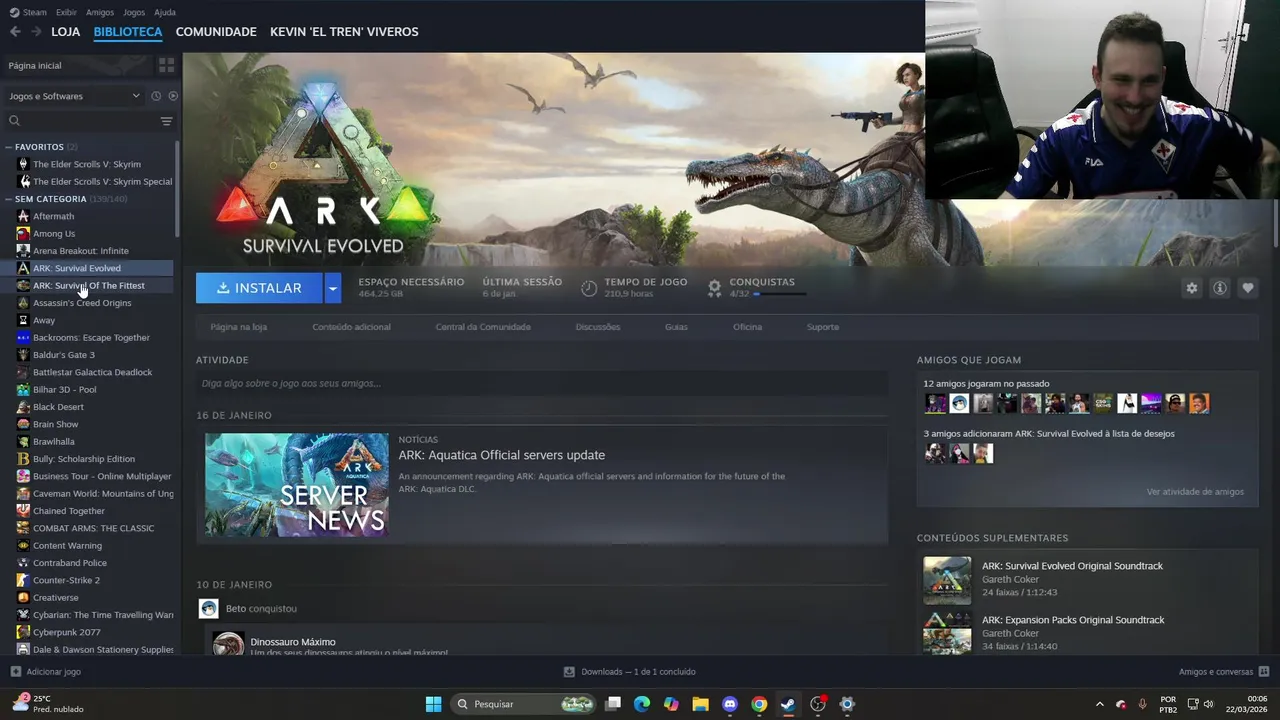
Task: Open game settings gear icon
Action: 1191,288
